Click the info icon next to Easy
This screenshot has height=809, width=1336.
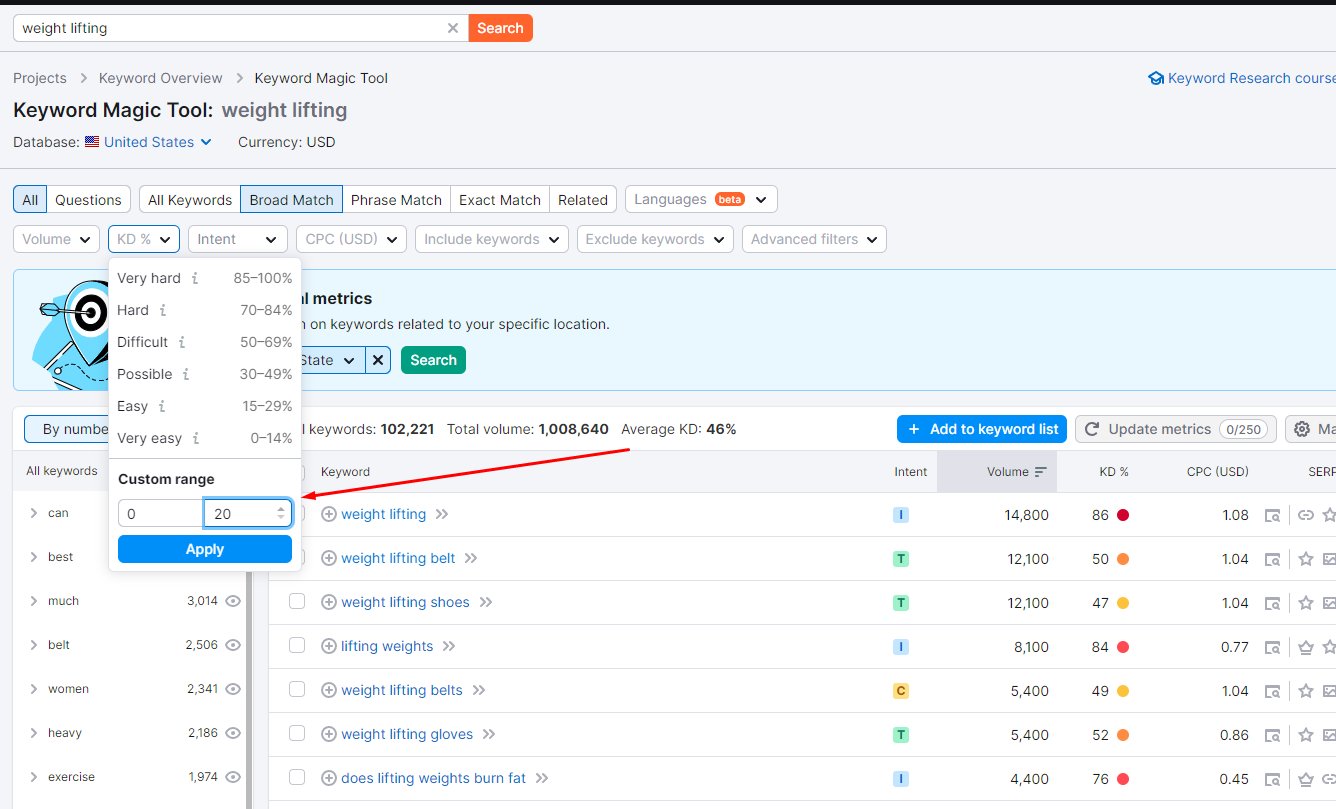162,406
